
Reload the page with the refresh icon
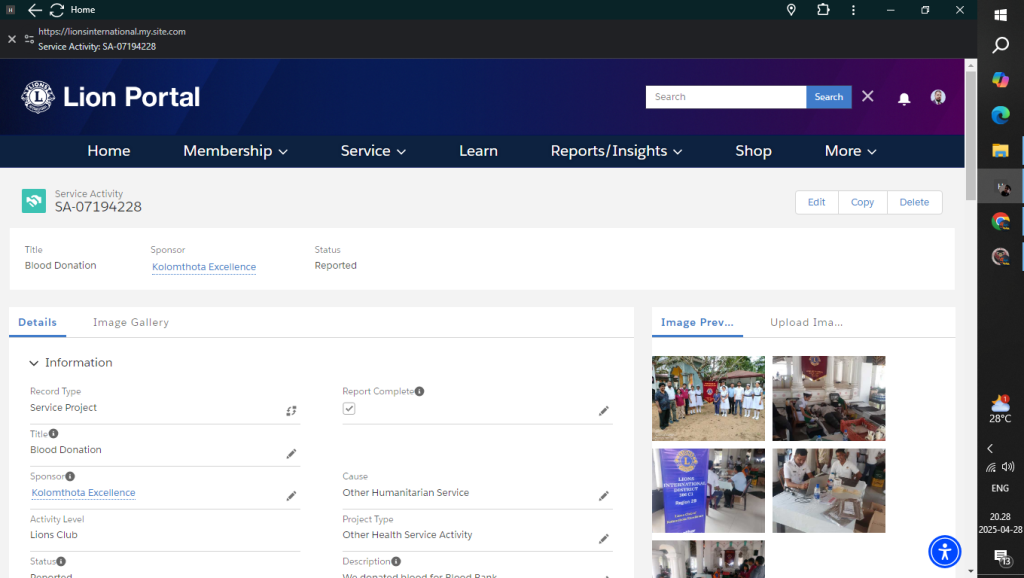coord(57,10)
